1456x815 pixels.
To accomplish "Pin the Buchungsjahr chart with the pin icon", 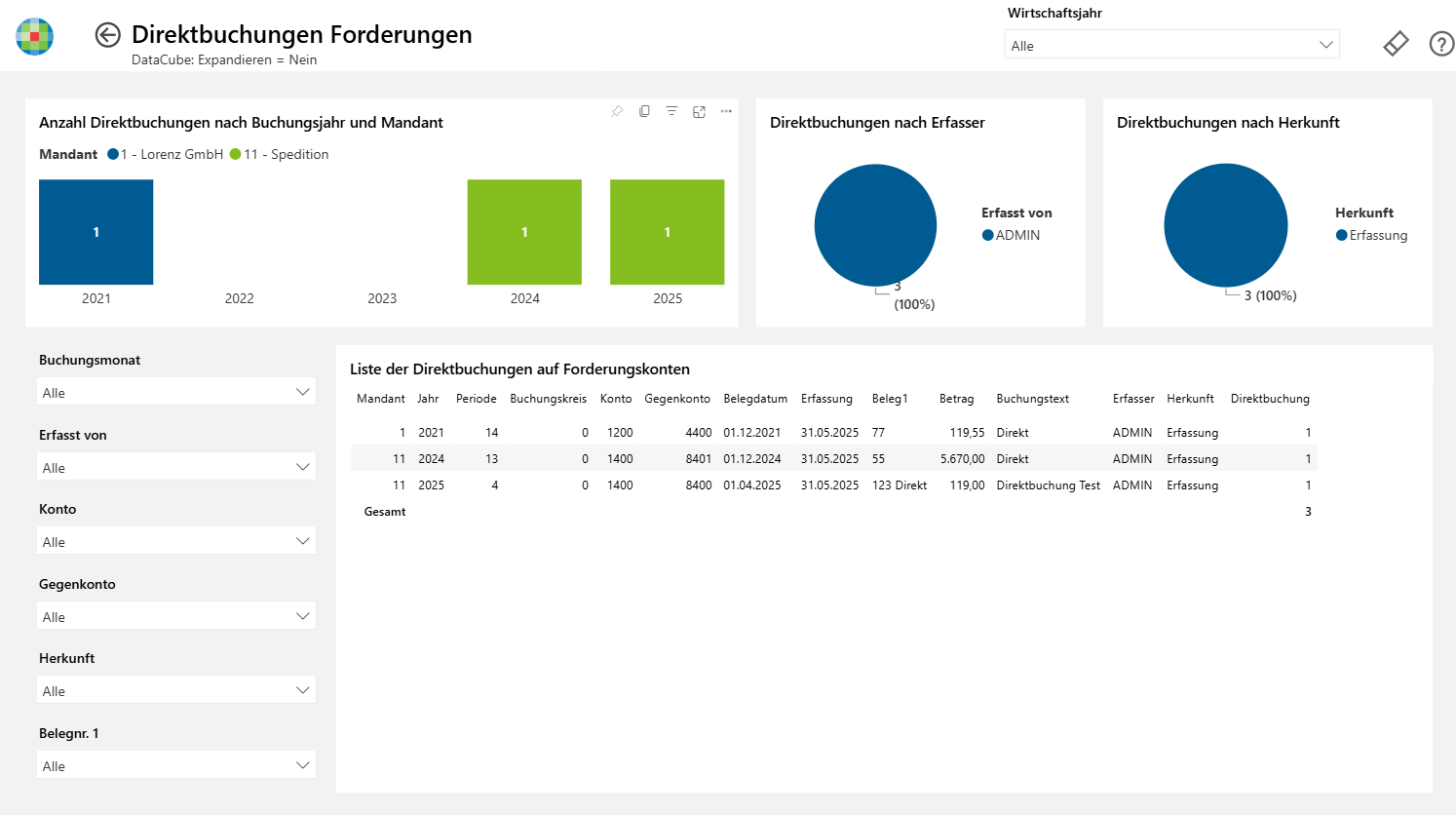I will click(617, 111).
